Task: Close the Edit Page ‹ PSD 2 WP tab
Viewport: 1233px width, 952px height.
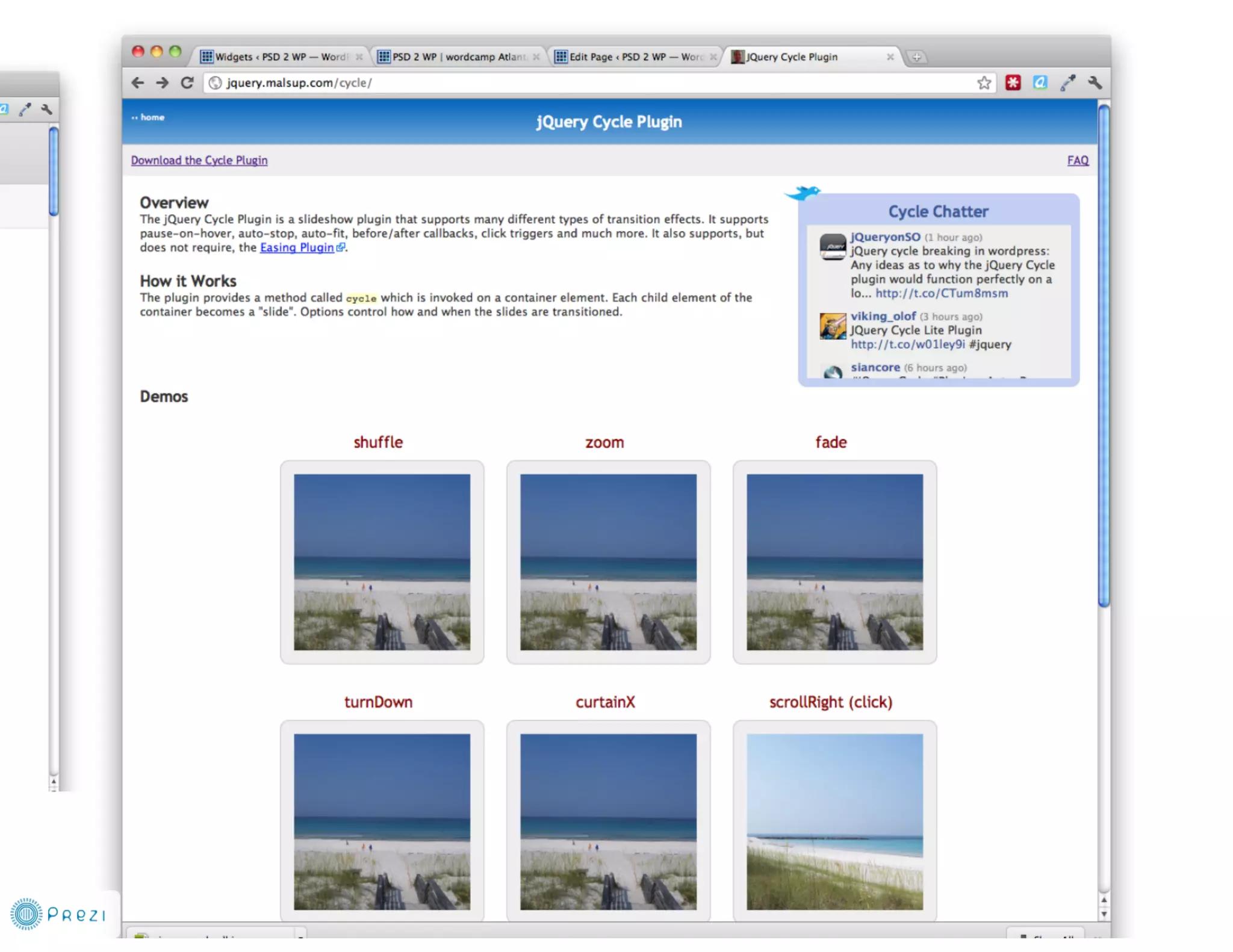Action: [713, 57]
